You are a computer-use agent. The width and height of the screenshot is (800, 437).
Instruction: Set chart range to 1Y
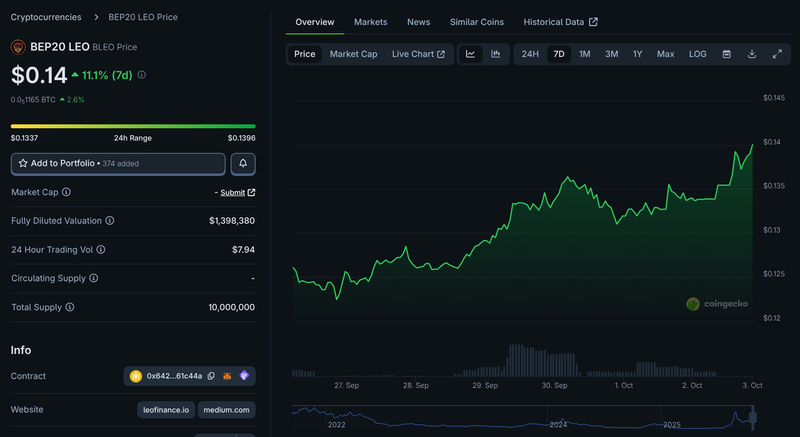637,54
